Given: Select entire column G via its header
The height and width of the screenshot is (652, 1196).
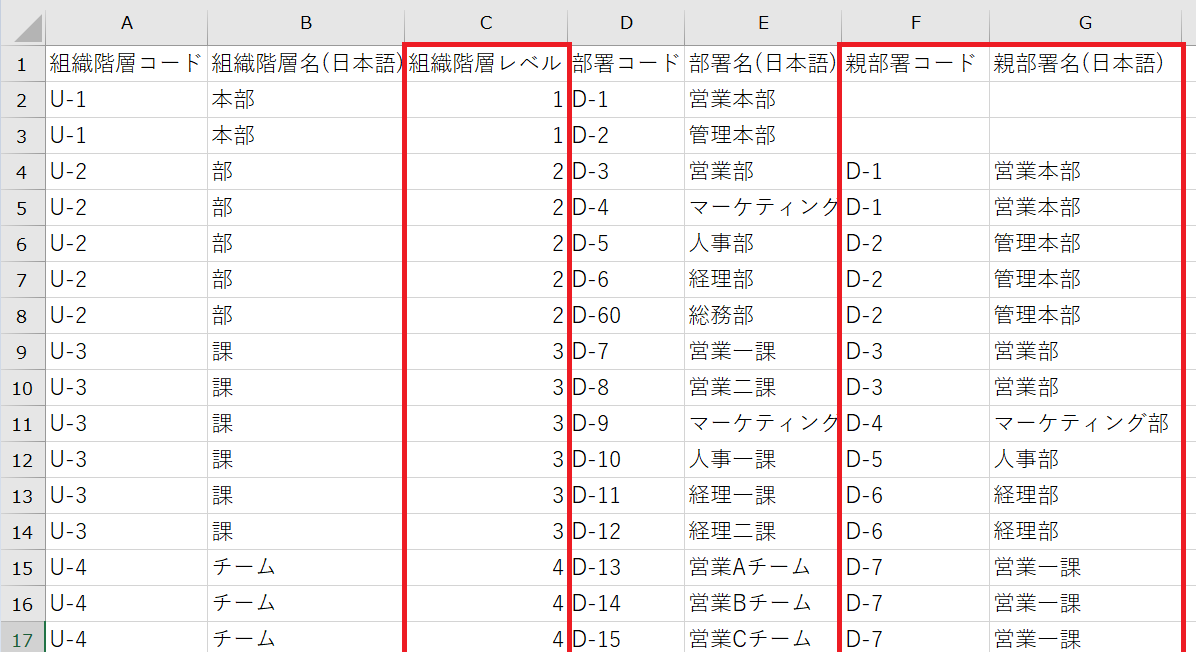Looking at the screenshot, I should 1085,23.
